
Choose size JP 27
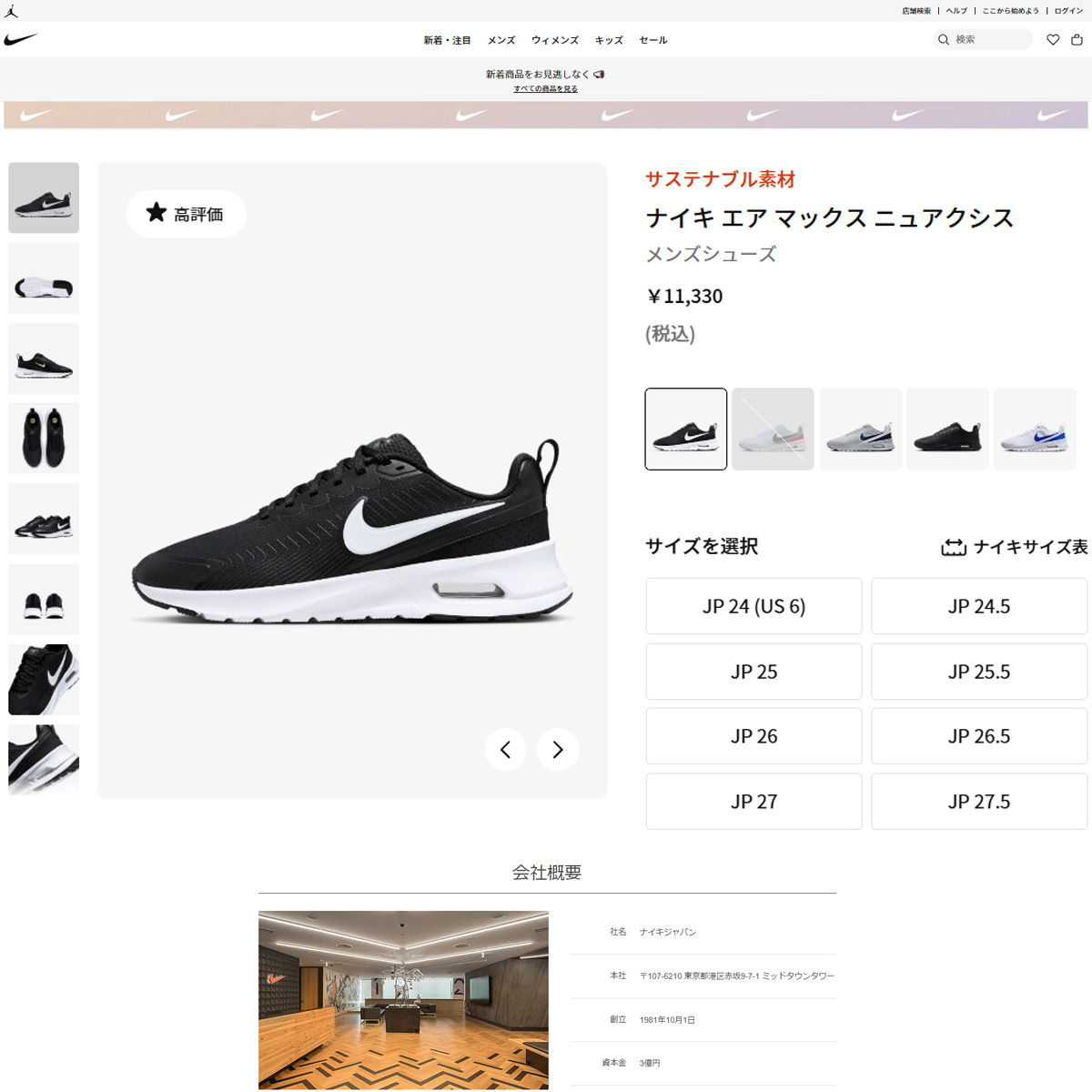coord(753,802)
